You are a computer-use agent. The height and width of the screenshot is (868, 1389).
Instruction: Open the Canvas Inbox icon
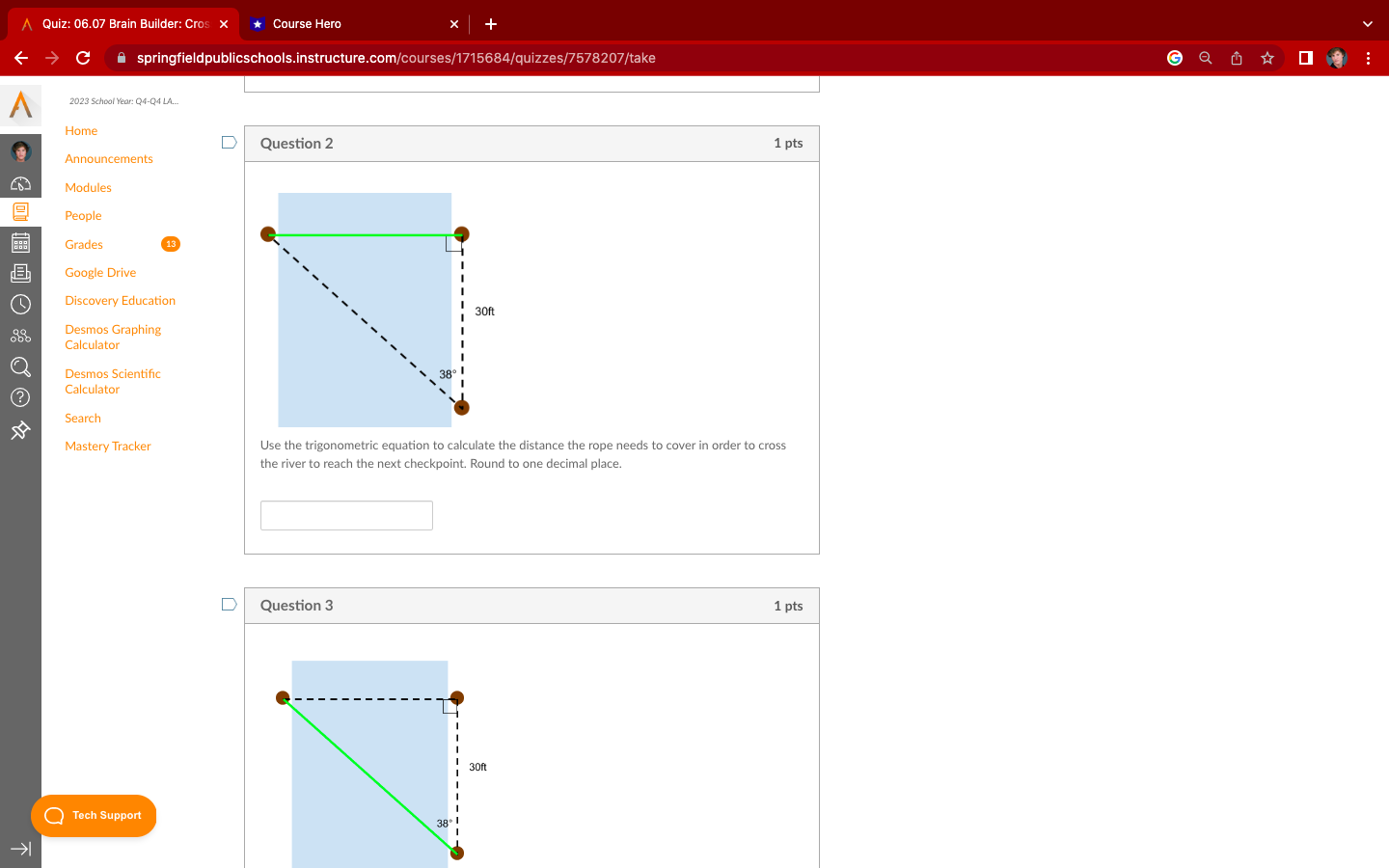[x=20, y=274]
